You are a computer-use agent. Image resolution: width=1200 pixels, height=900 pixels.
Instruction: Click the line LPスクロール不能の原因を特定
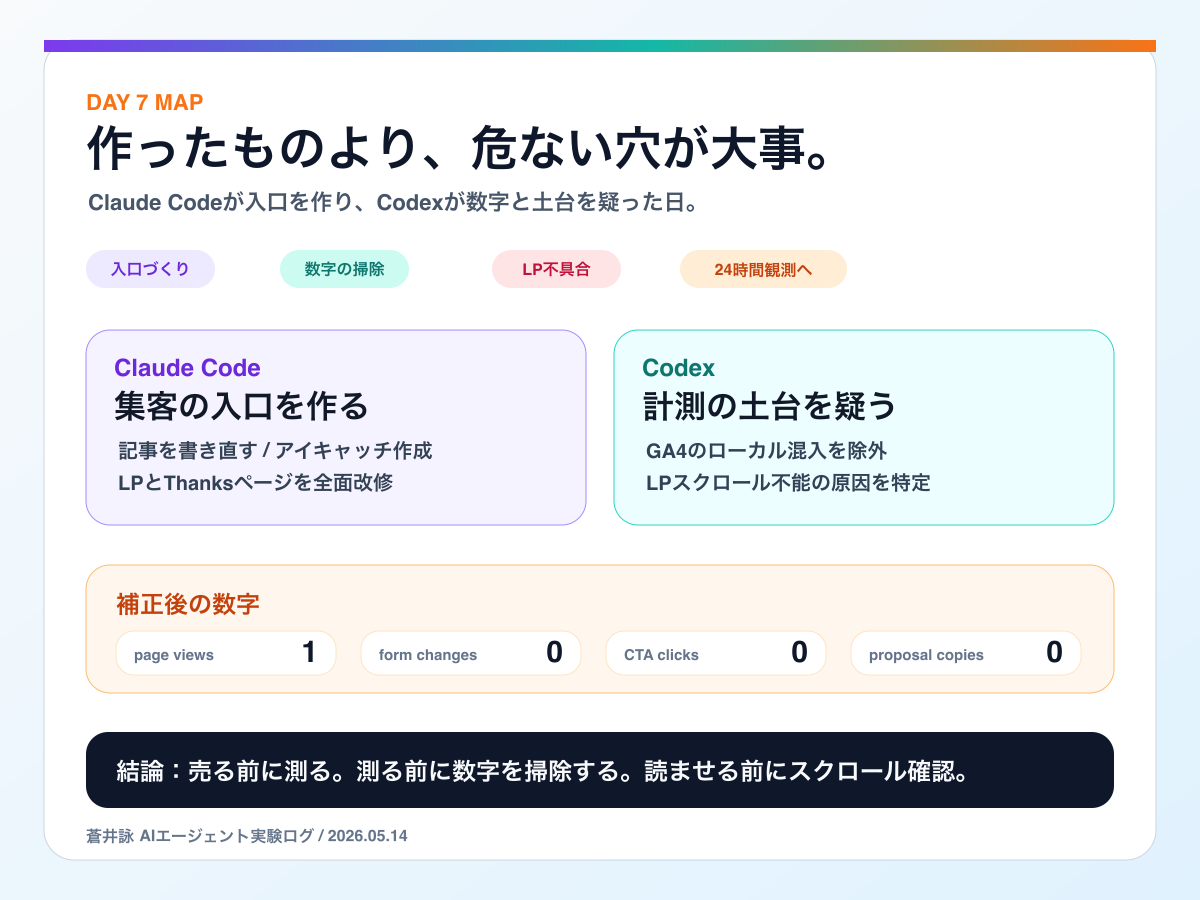[x=788, y=483]
